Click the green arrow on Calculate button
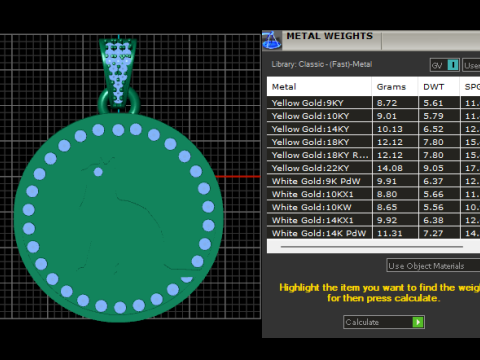 coord(418,322)
